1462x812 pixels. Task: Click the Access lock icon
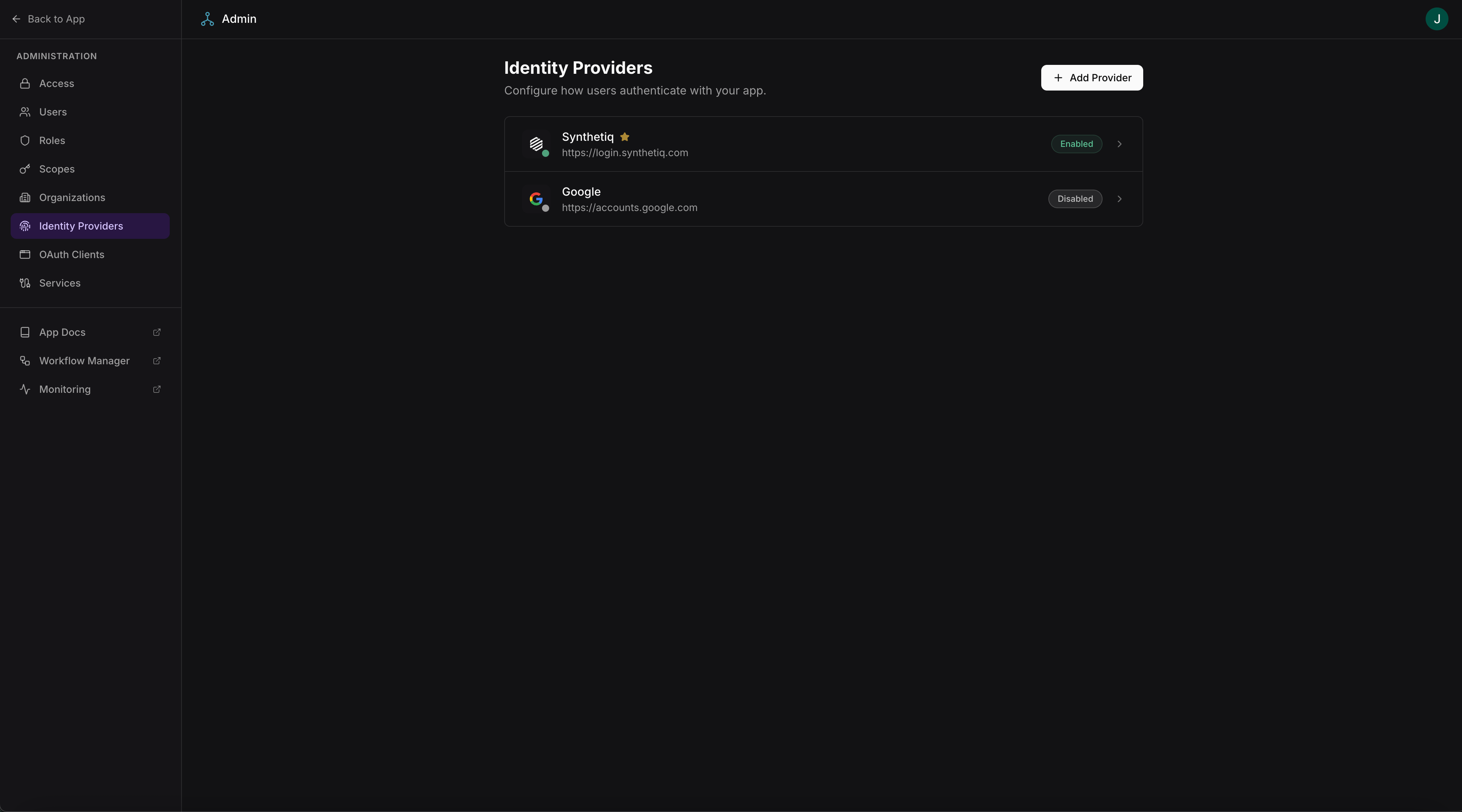click(x=25, y=84)
